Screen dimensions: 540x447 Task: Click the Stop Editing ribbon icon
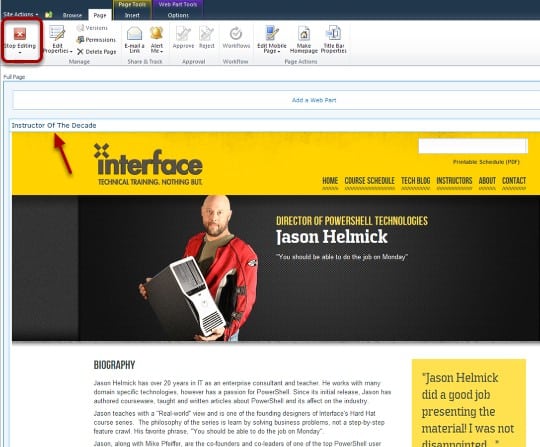(x=20, y=34)
